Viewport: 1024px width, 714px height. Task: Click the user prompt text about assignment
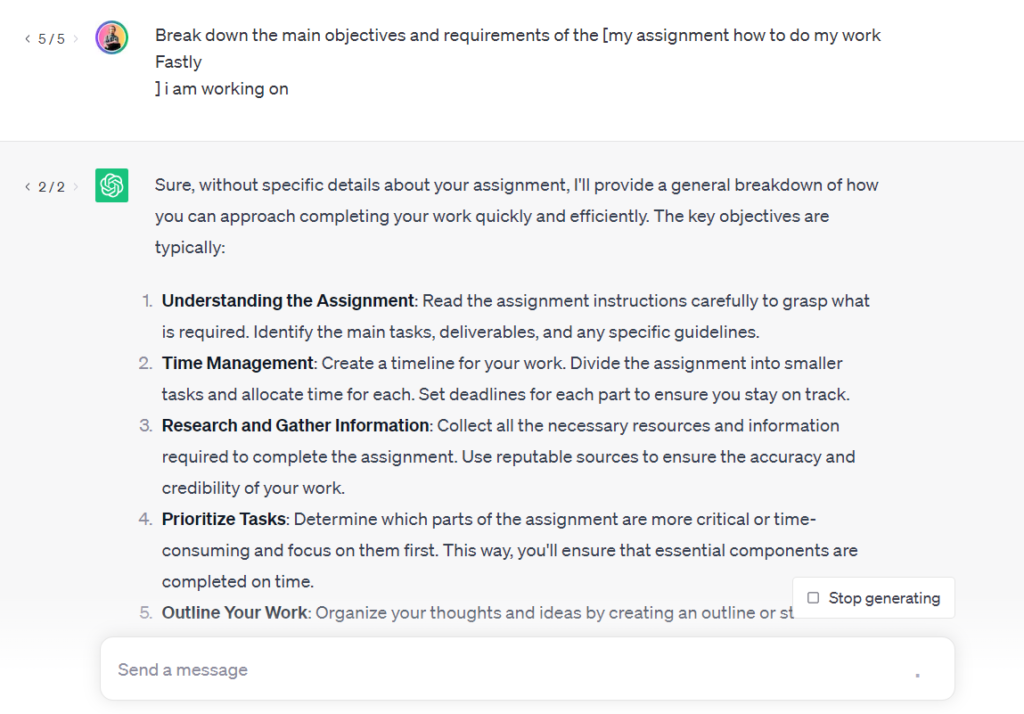point(517,62)
